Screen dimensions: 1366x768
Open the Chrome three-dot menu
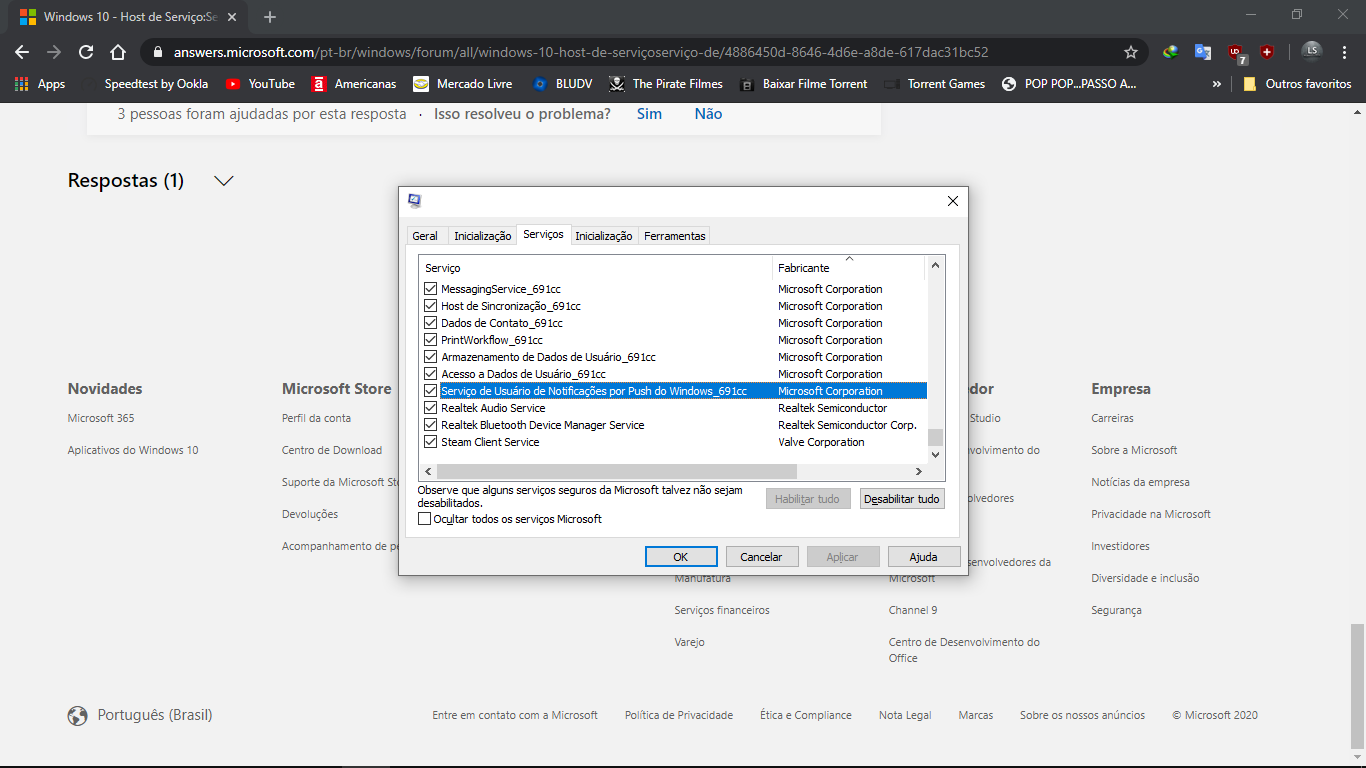point(1345,52)
